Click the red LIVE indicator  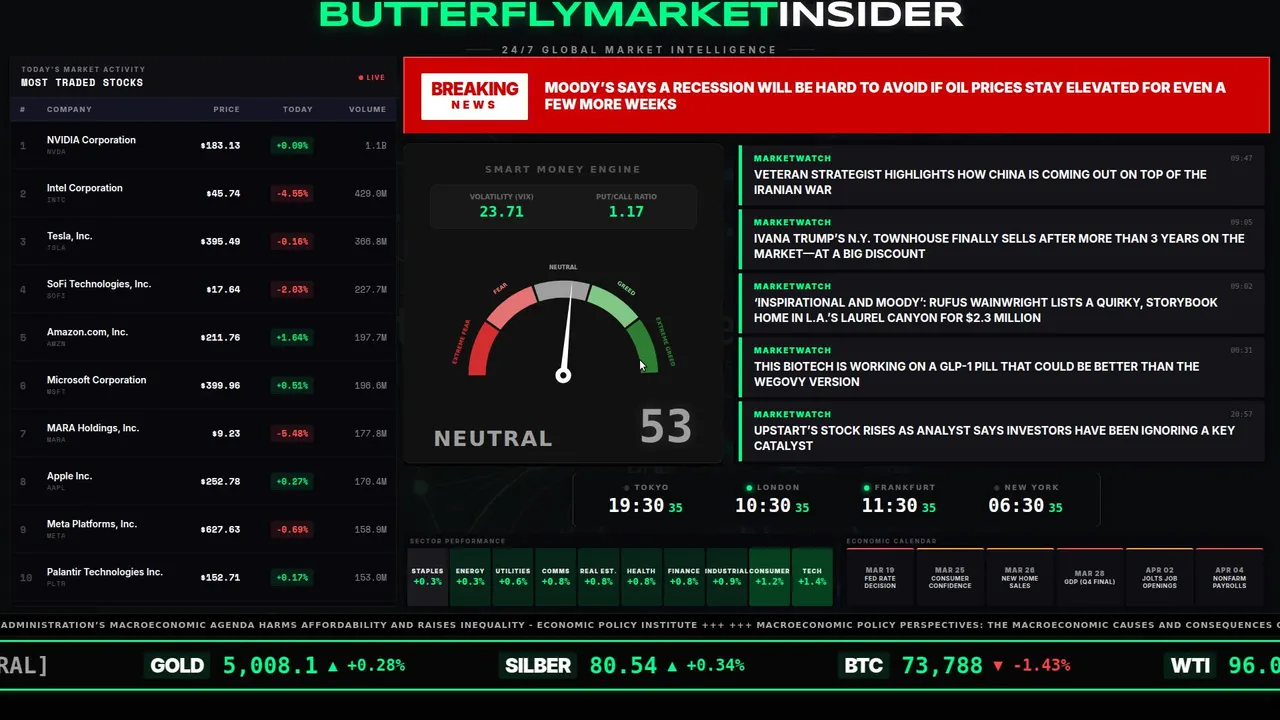click(372, 77)
